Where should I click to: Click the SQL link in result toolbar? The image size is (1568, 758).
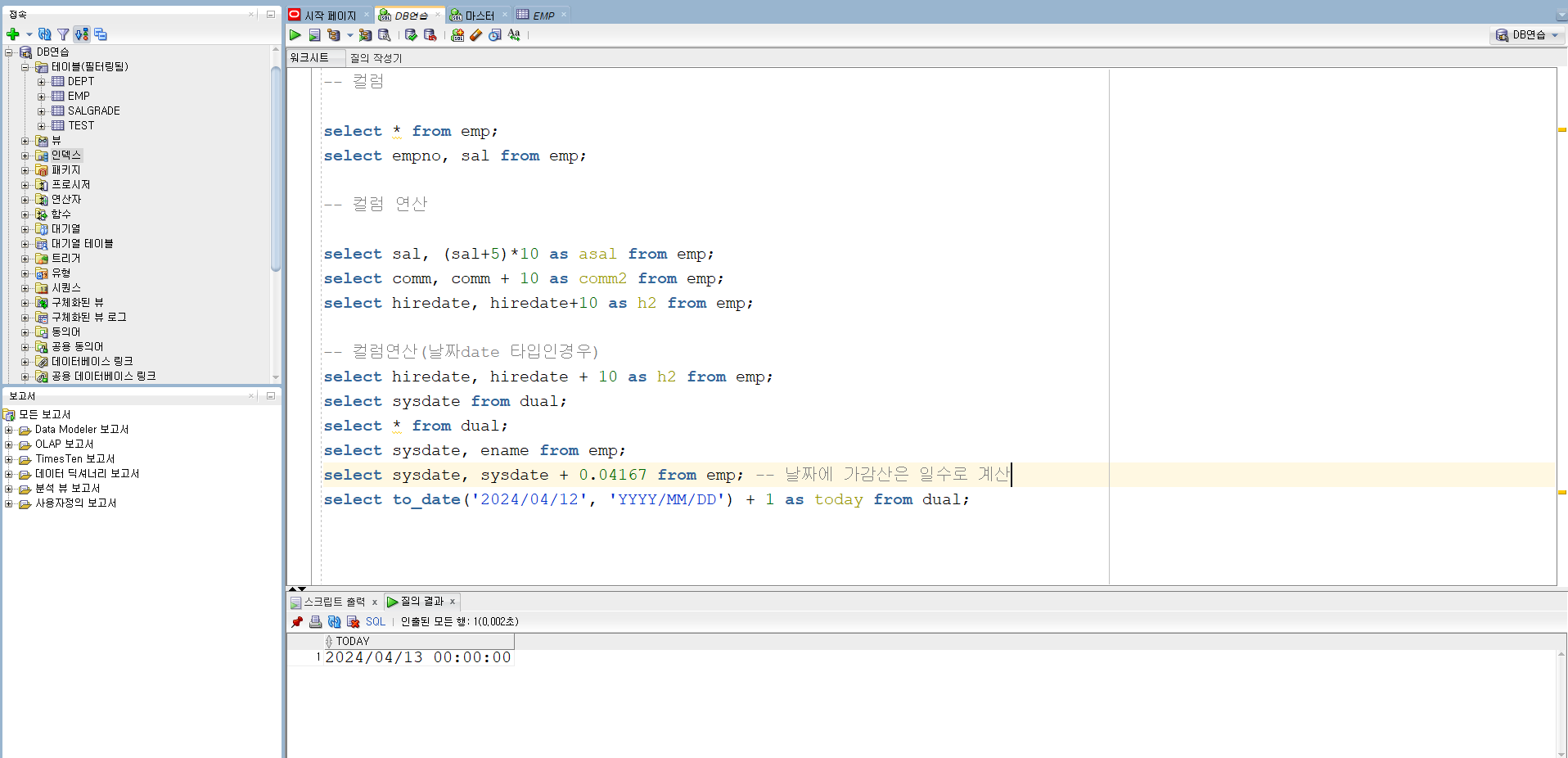pos(375,622)
